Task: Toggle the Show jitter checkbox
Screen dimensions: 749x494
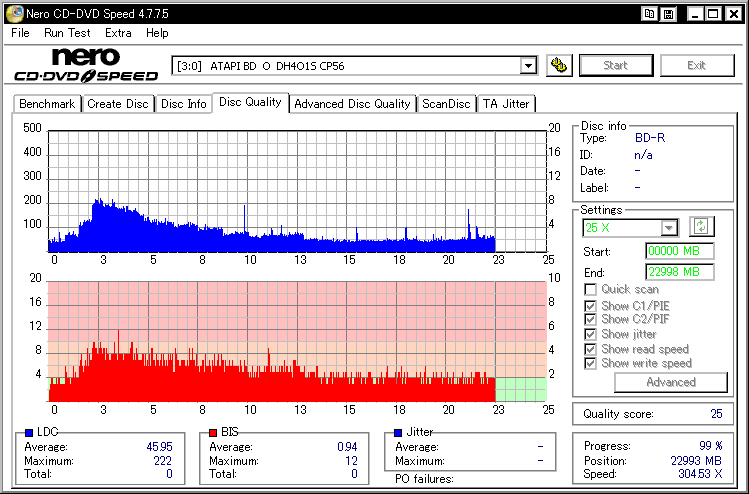Action: tap(590, 334)
